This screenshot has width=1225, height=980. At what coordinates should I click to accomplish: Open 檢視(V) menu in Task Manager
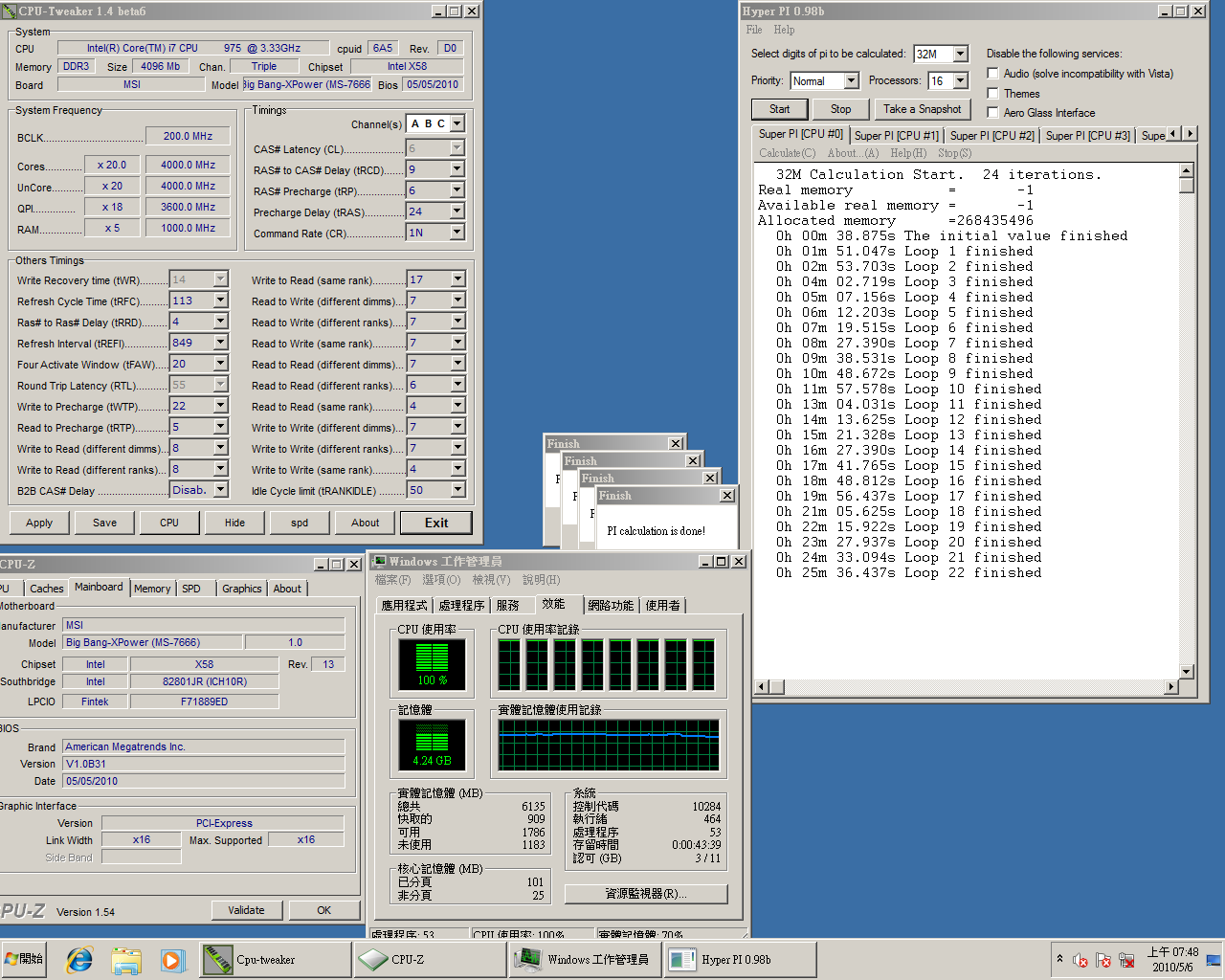tap(491, 580)
